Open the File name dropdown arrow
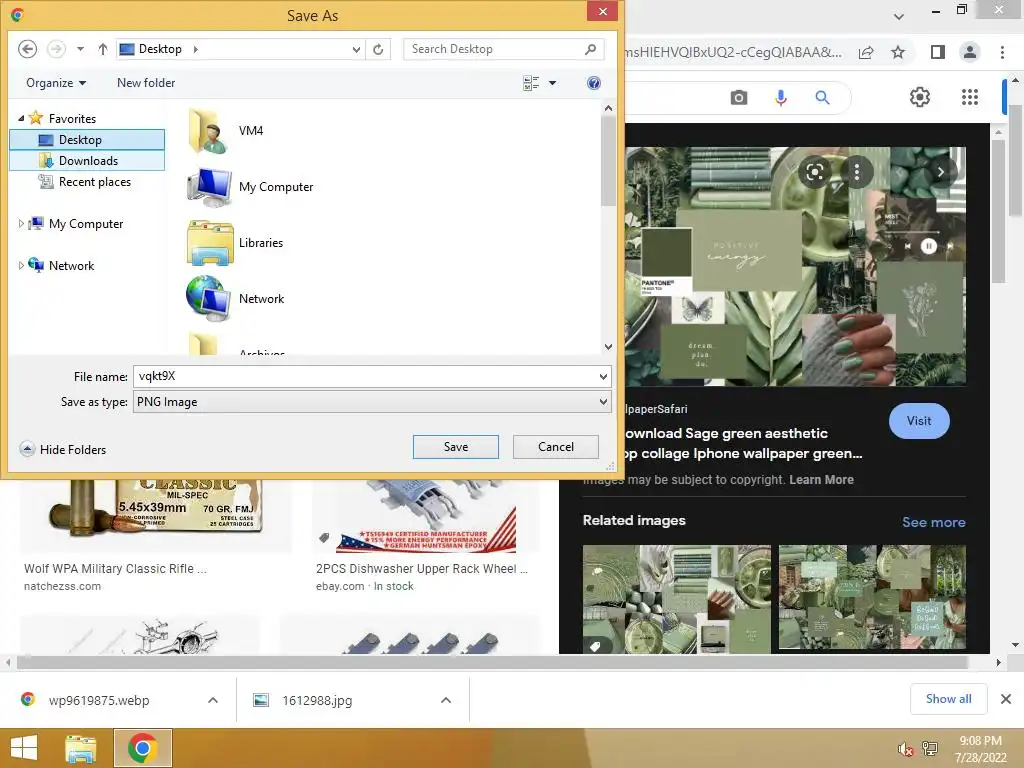This screenshot has width=1024, height=768. pos(603,376)
